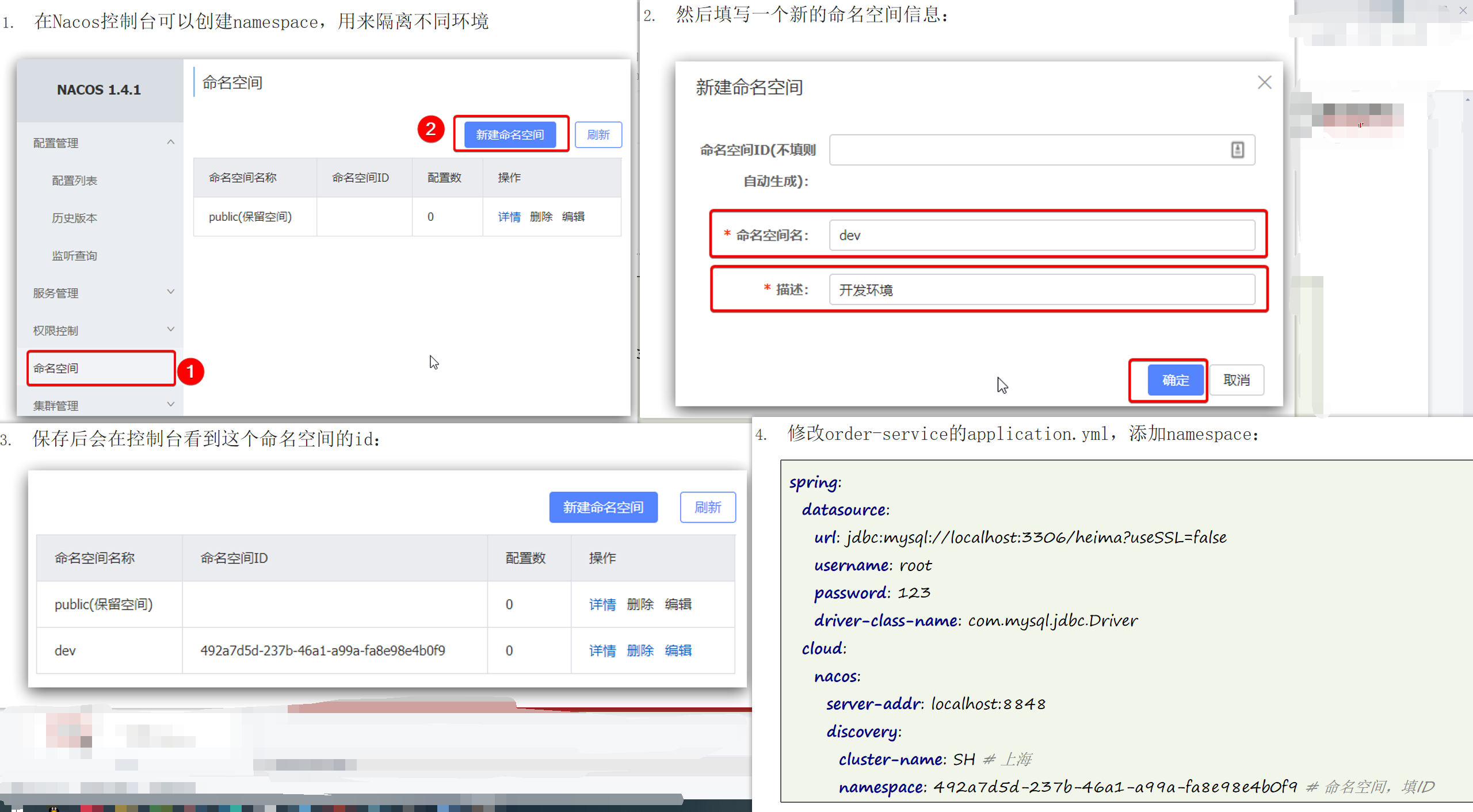Select 历史版本 sidebar item
The height and width of the screenshot is (812, 1473).
click(x=74, y=218)
